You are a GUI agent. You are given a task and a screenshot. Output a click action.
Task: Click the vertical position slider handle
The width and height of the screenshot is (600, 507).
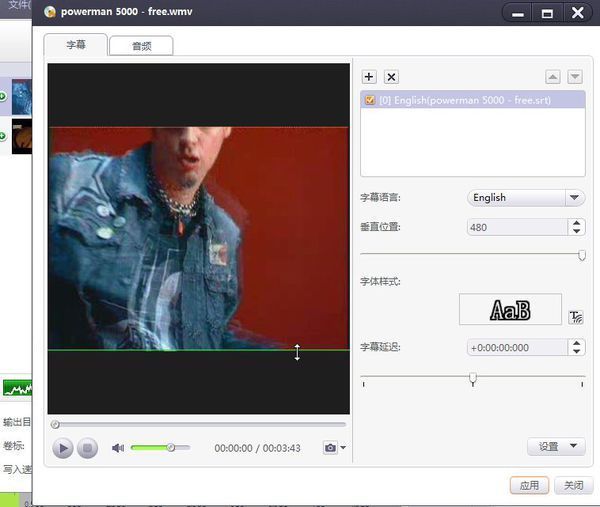tap(582, 255)
